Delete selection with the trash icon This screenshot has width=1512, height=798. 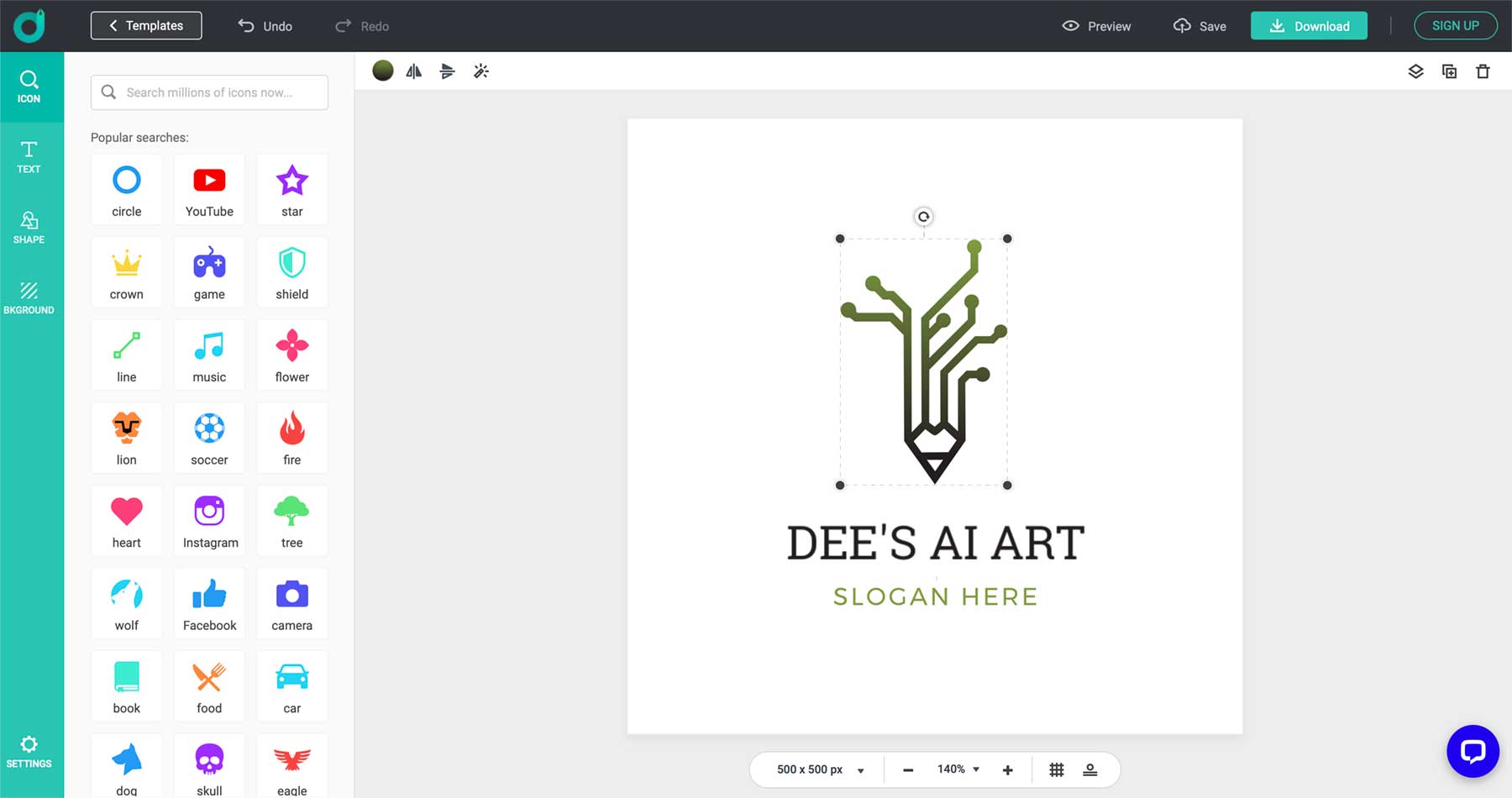point(1483,71)
